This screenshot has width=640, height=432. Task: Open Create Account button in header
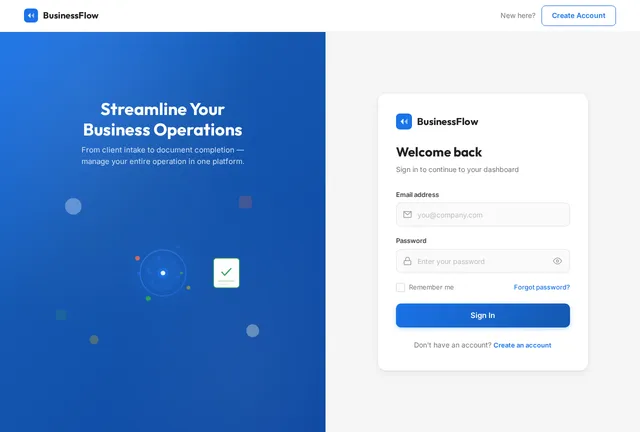coord(578,16)
